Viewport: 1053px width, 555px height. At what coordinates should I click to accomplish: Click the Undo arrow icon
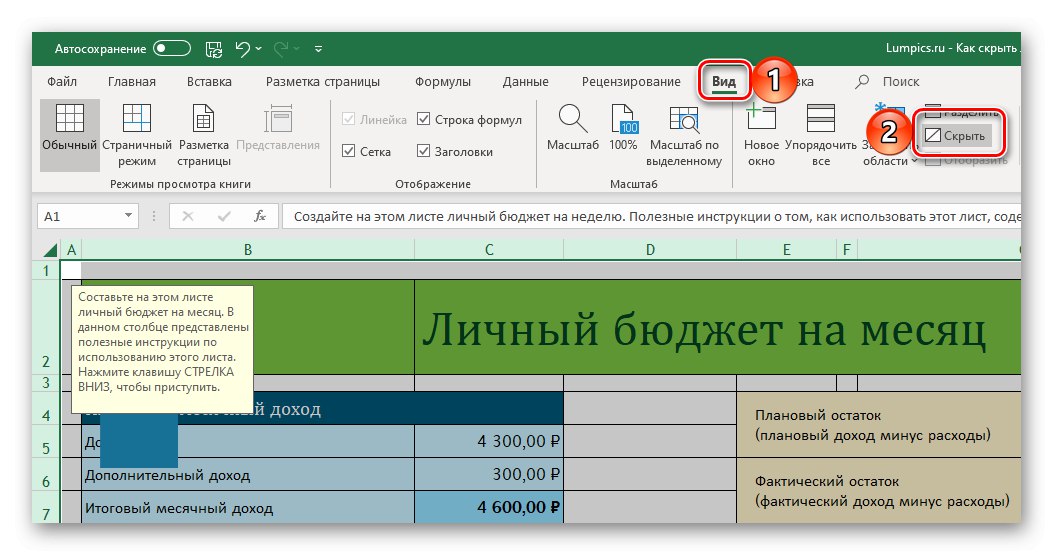pyautogui.click(x=242, y=48)
